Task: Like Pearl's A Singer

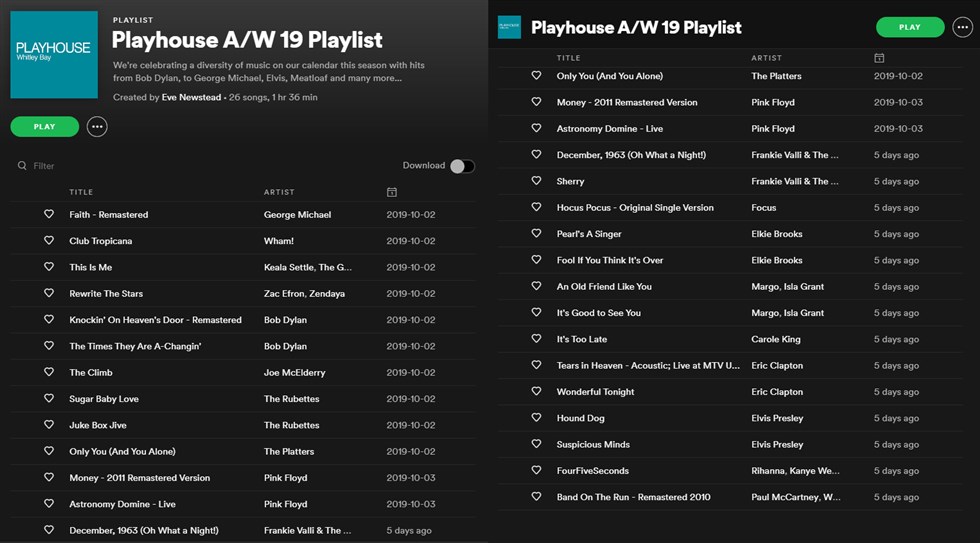Action: click(536, 233)
